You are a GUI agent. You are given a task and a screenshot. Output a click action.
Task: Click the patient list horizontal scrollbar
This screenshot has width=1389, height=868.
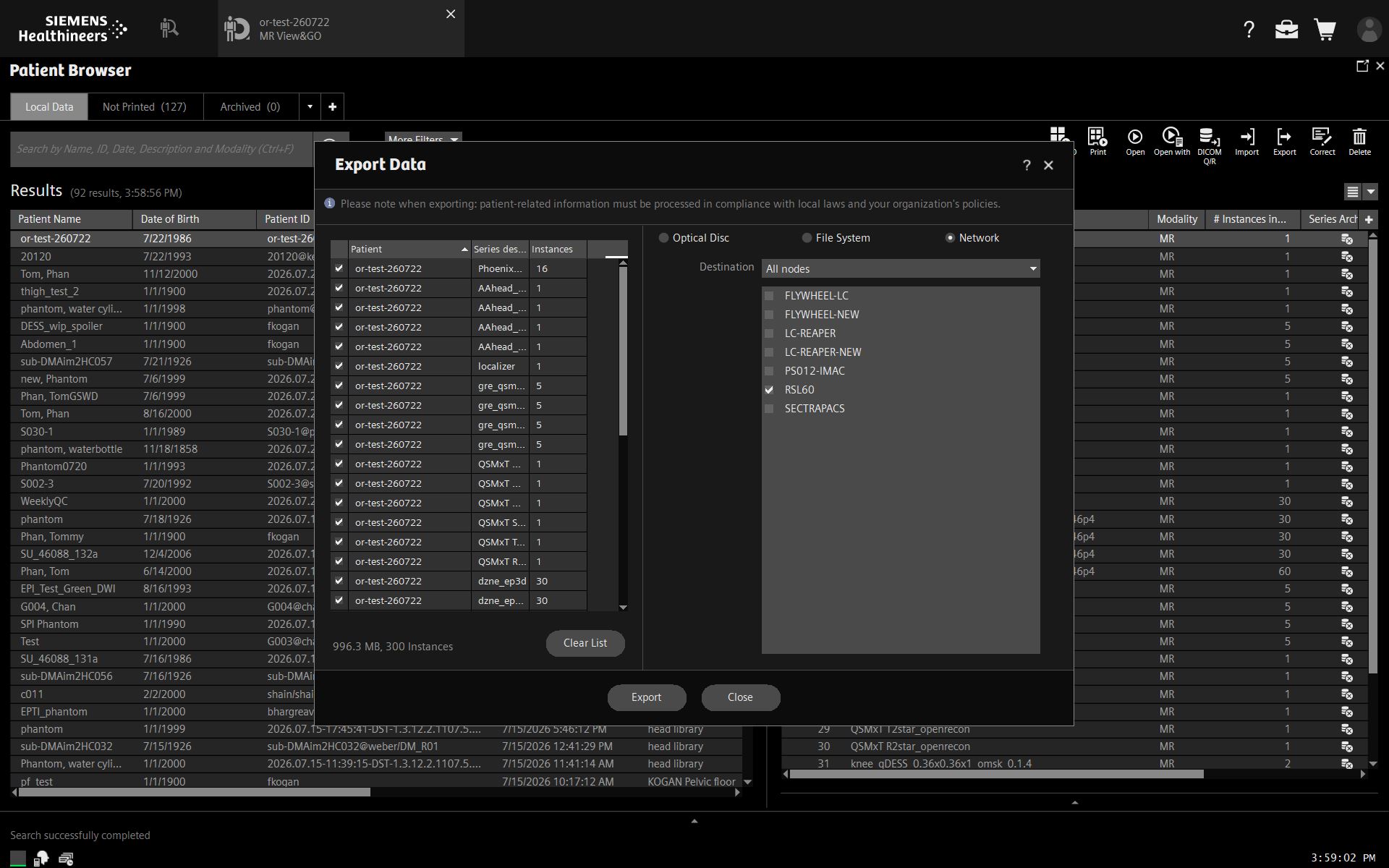coord(194,792)
